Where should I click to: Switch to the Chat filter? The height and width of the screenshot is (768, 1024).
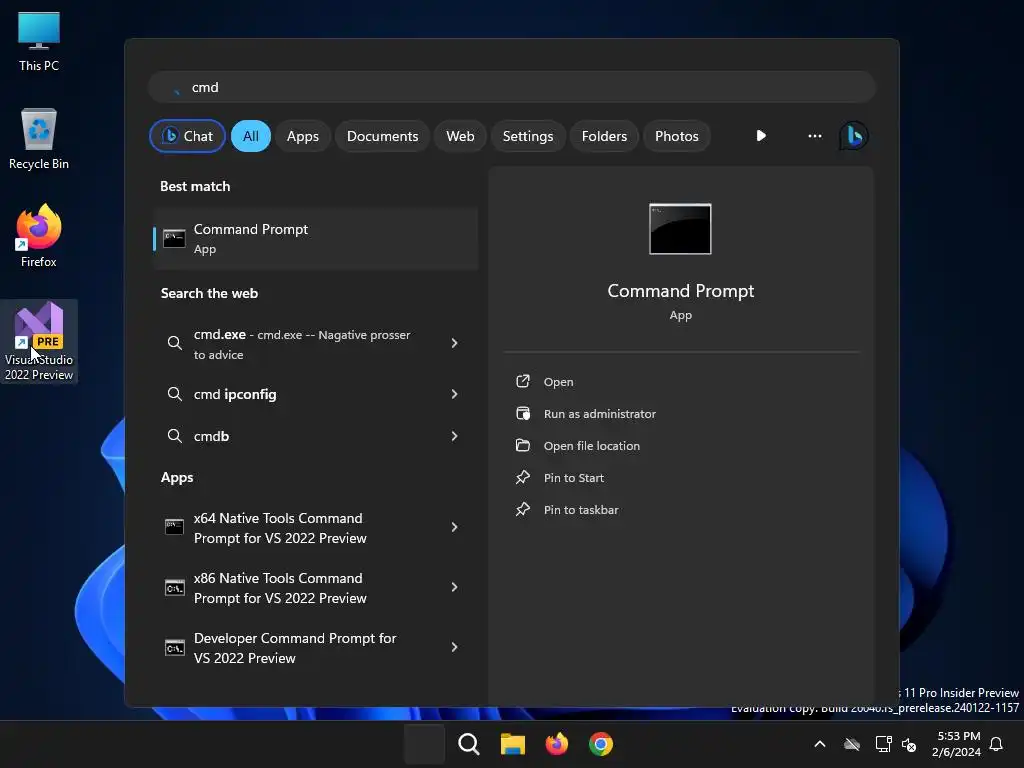pos(187,136)
